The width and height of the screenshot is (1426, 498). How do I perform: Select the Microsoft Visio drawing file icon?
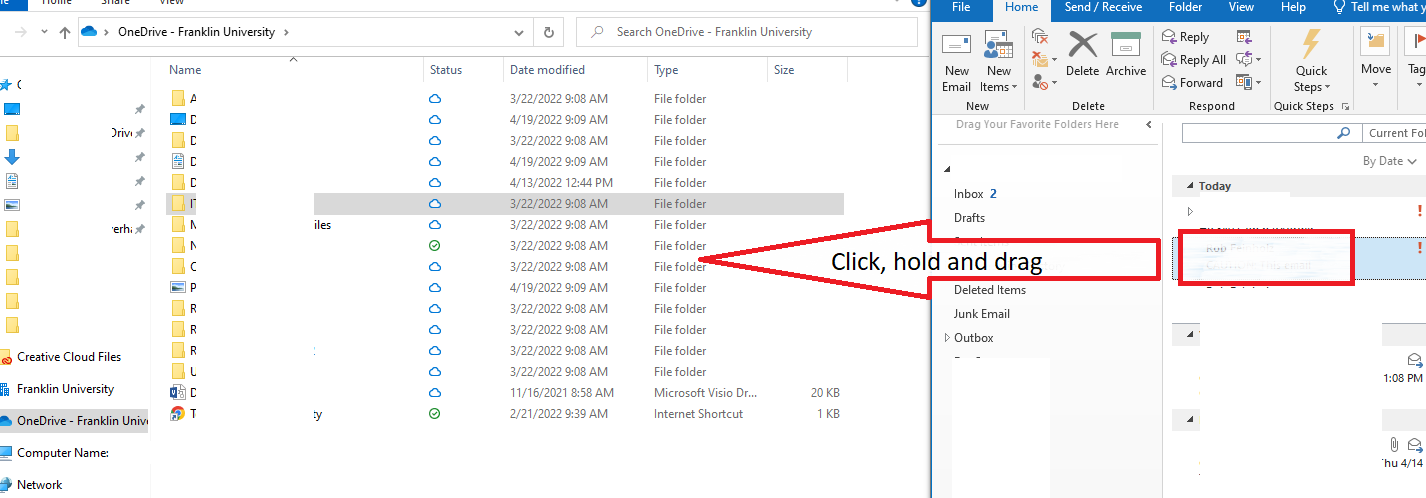178,393
